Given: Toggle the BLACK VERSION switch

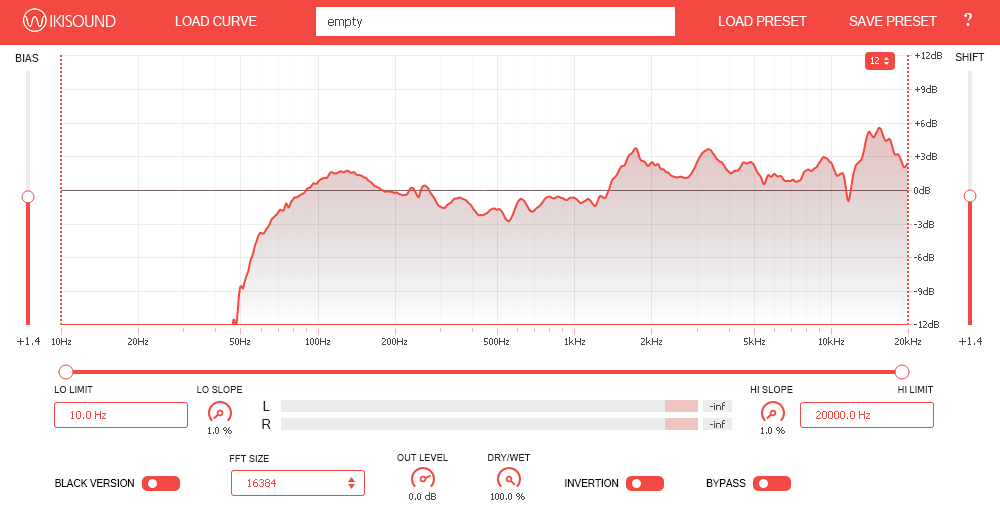Looking at the screenshot, I should click(161, 484).
